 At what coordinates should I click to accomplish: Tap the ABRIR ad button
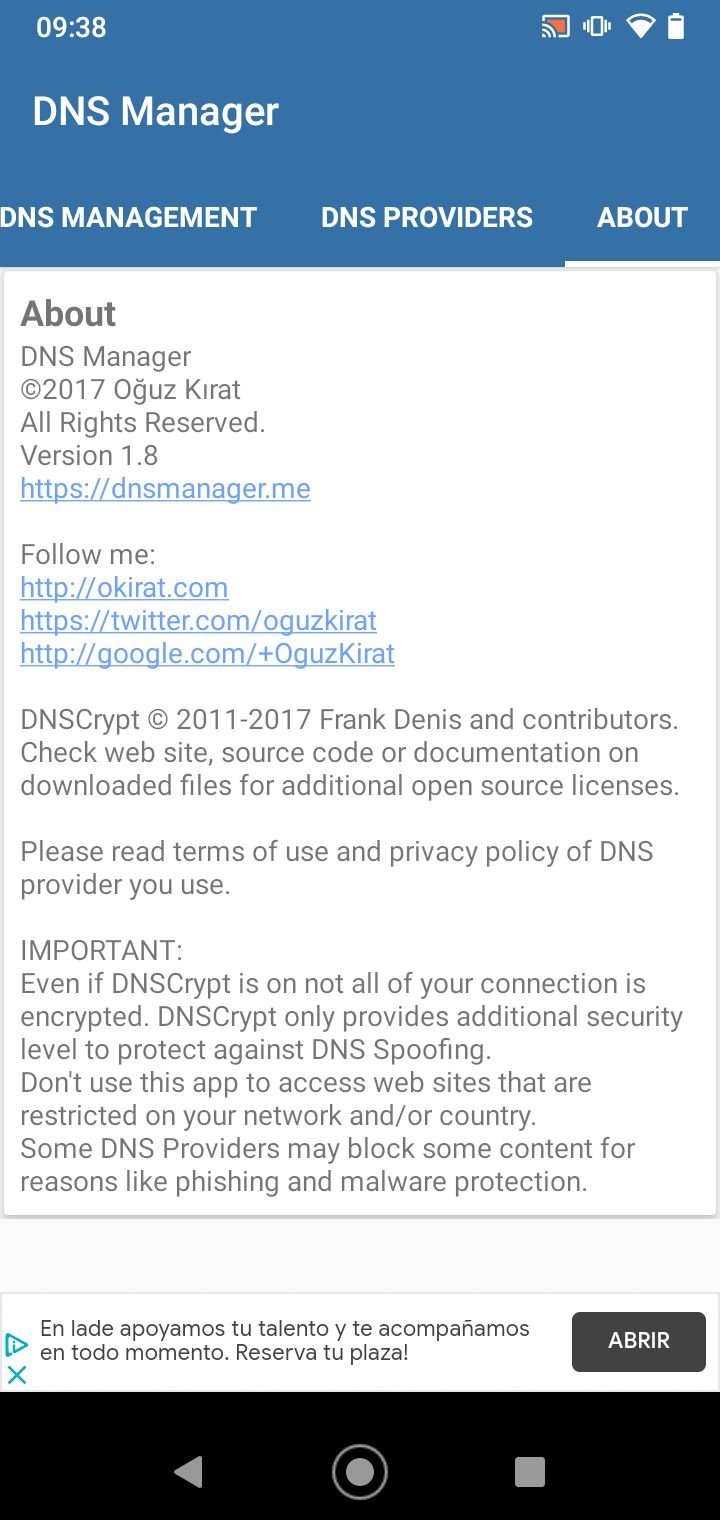[x=639, y=1341]
